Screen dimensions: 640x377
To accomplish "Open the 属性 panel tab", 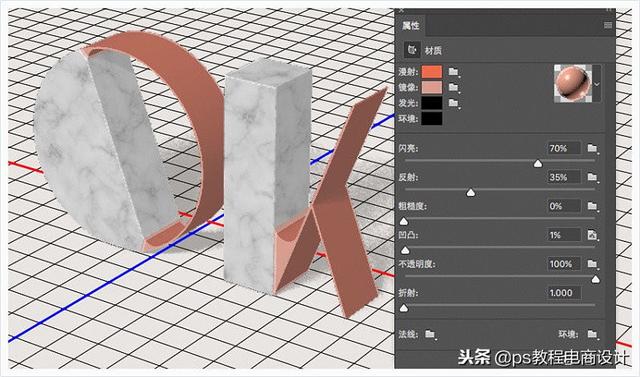I will pyautogui.click(x=410, y=26).
